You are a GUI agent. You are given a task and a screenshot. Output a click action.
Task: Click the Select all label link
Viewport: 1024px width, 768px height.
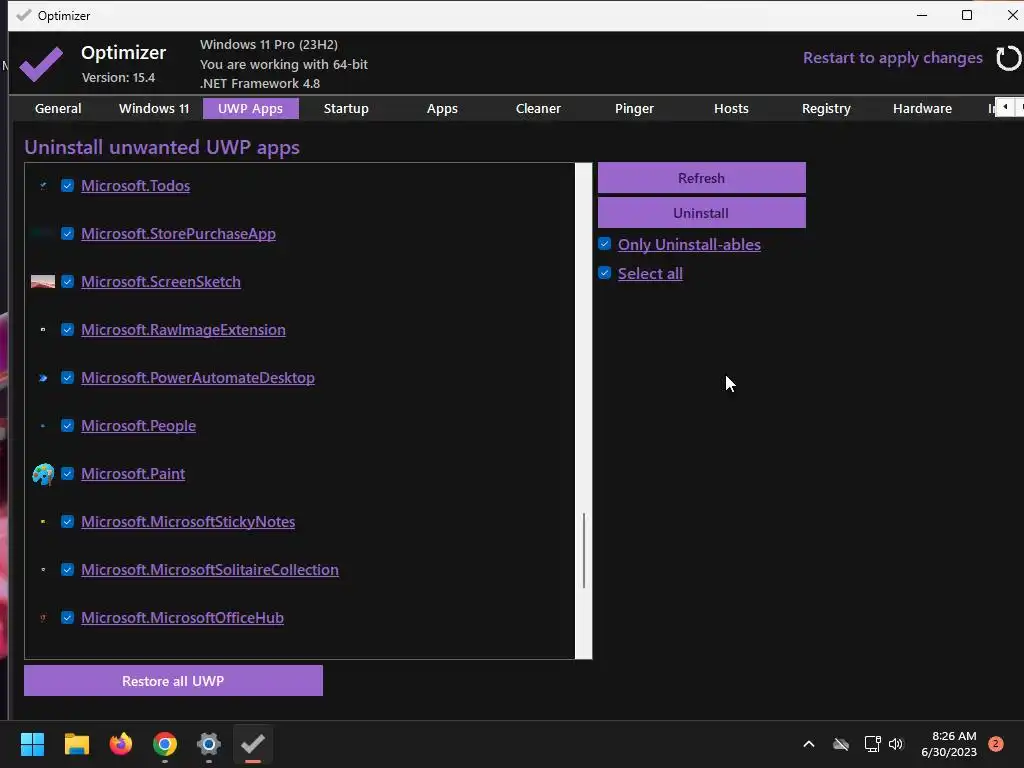pyautogui.click(x=650, y=273)
